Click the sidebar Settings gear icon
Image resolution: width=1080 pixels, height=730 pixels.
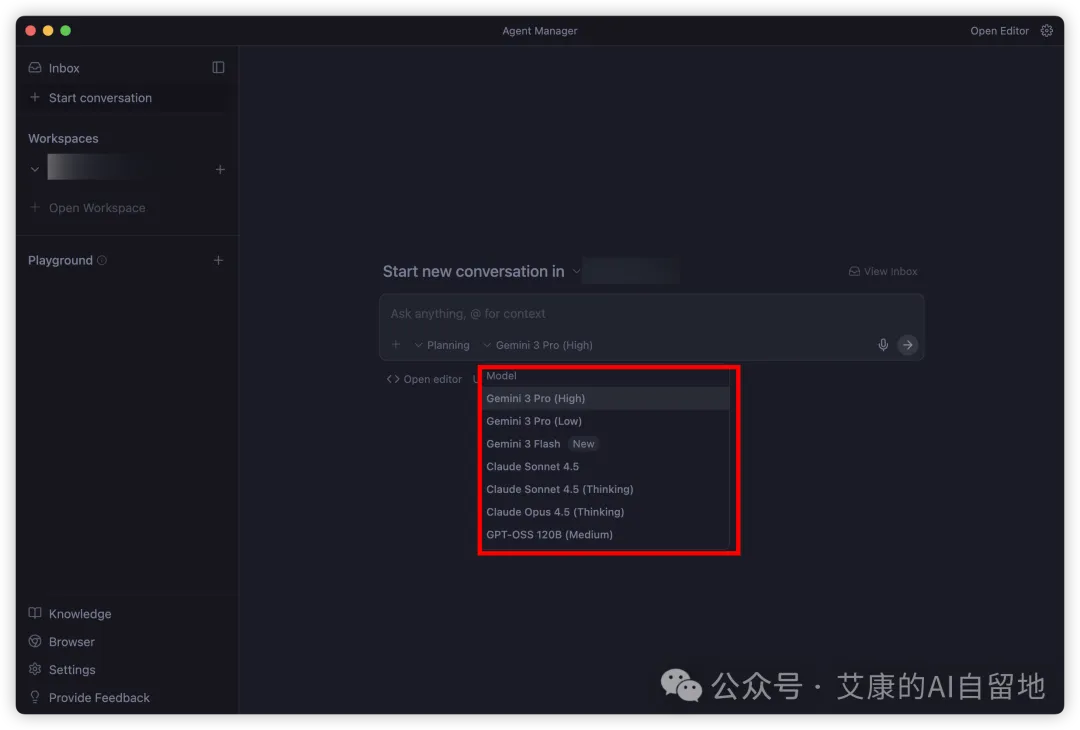pos(34,669)
